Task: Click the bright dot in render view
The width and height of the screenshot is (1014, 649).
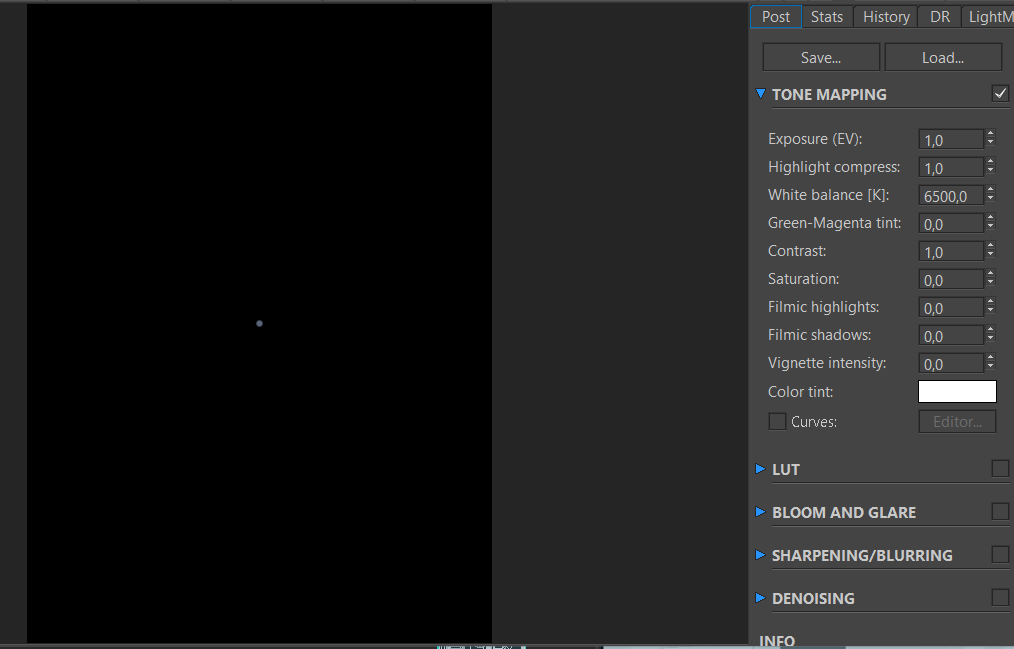Action: tap(259, 323)
